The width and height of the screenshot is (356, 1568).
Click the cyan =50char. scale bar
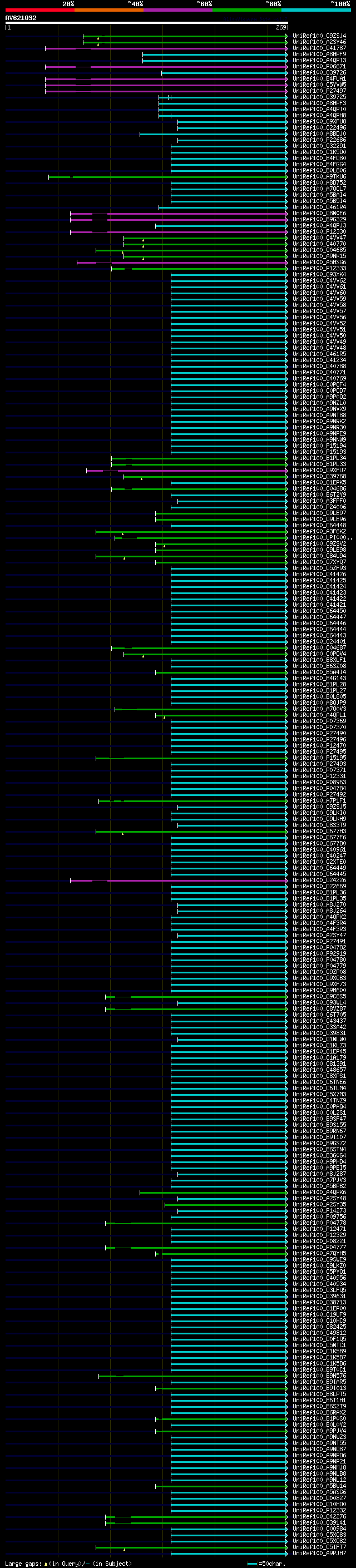coord(252,1564)
